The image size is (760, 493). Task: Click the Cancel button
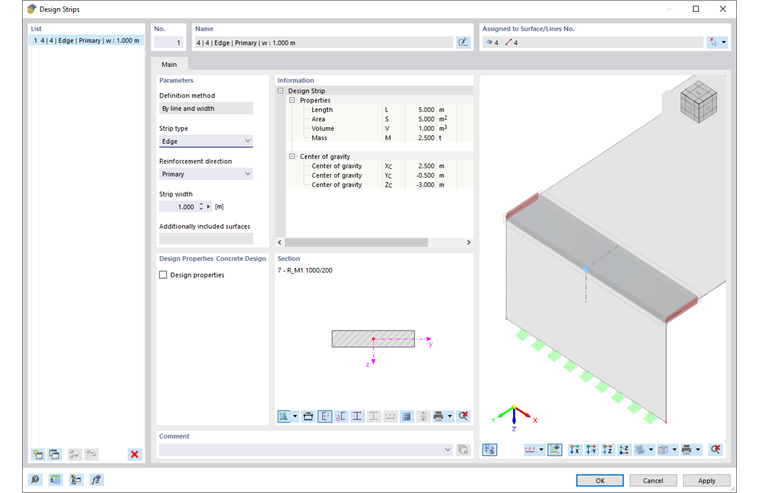pos(652,480)
